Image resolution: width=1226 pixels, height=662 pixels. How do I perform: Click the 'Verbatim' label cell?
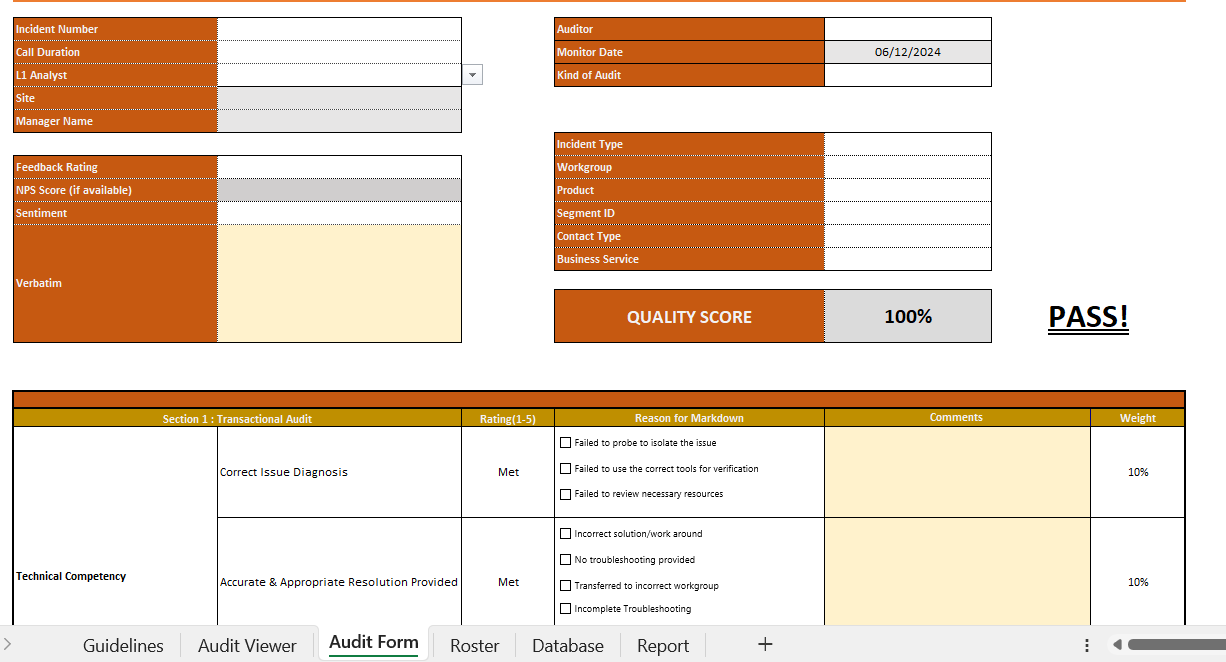click(115, 283)
